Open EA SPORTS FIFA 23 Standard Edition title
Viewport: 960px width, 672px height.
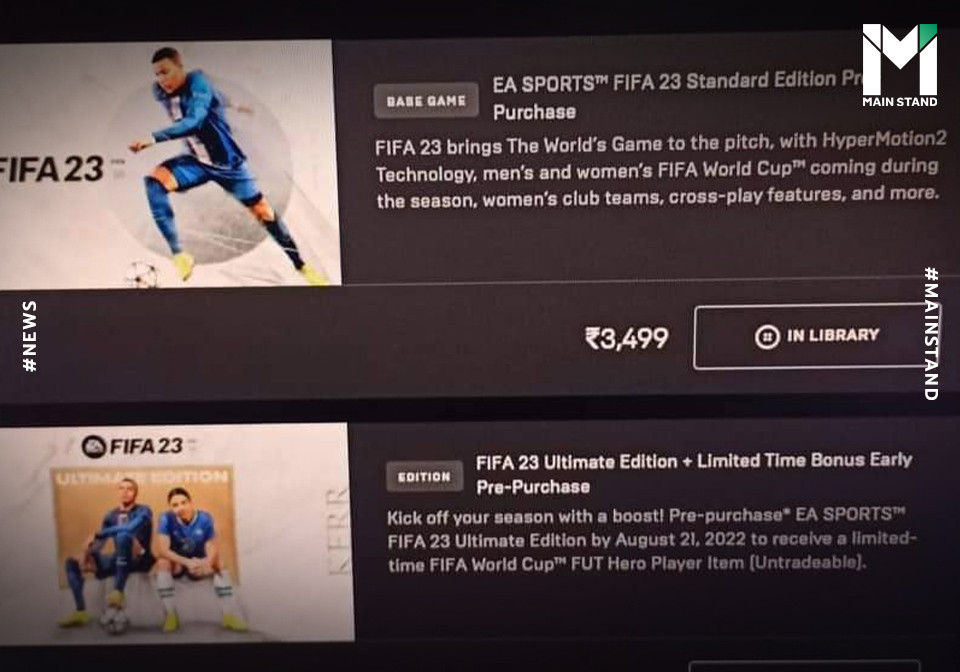pyautogui.click(x=677, y=96)
